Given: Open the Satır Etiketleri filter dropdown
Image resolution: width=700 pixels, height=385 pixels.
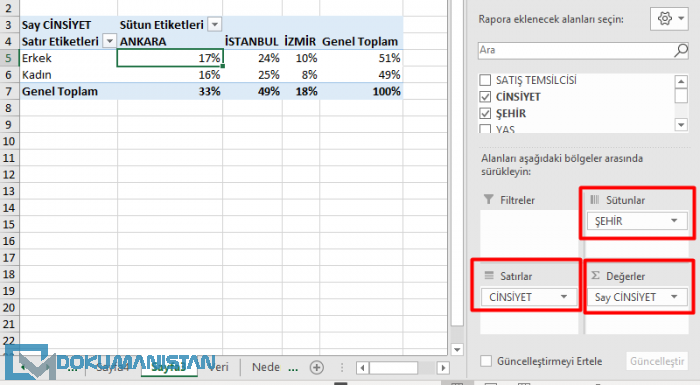Looking at the screenshot, I should pos(109,42).
